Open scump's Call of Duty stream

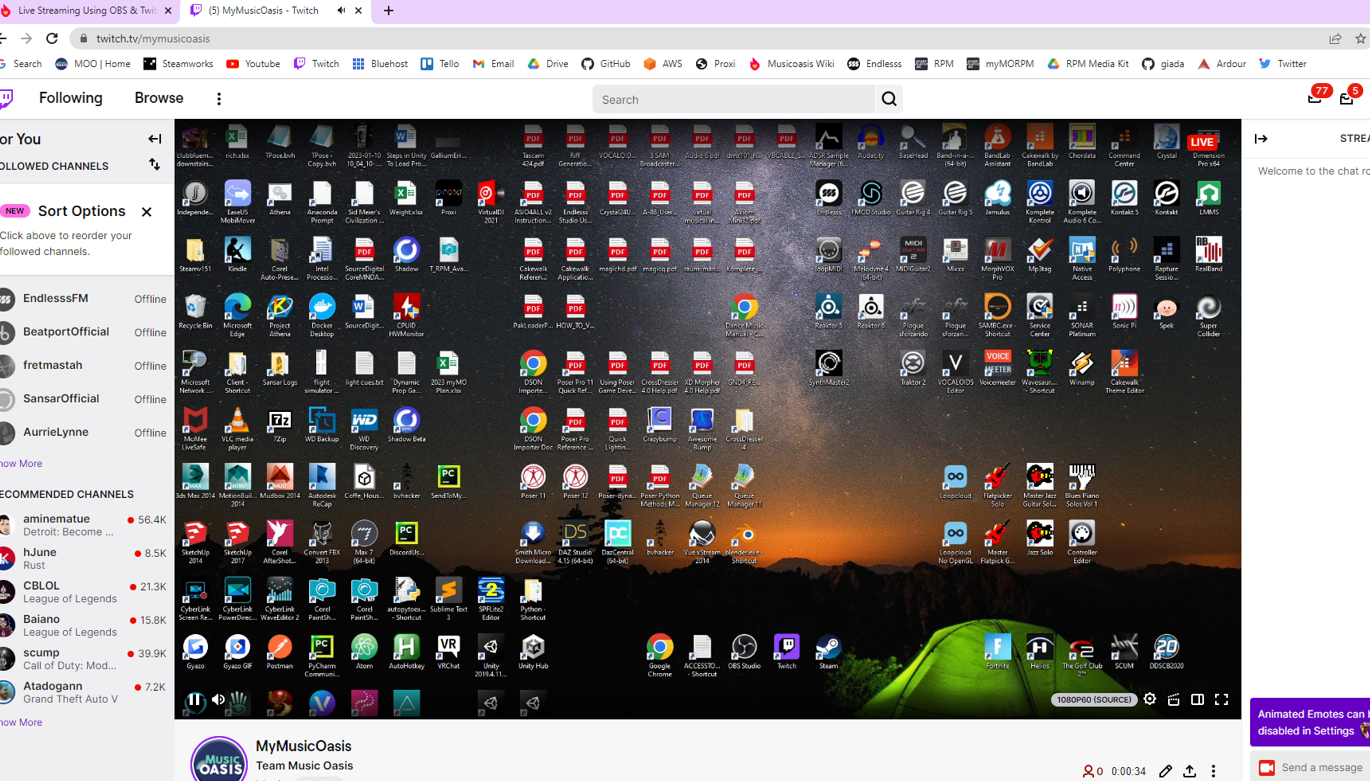pos(84,659)
